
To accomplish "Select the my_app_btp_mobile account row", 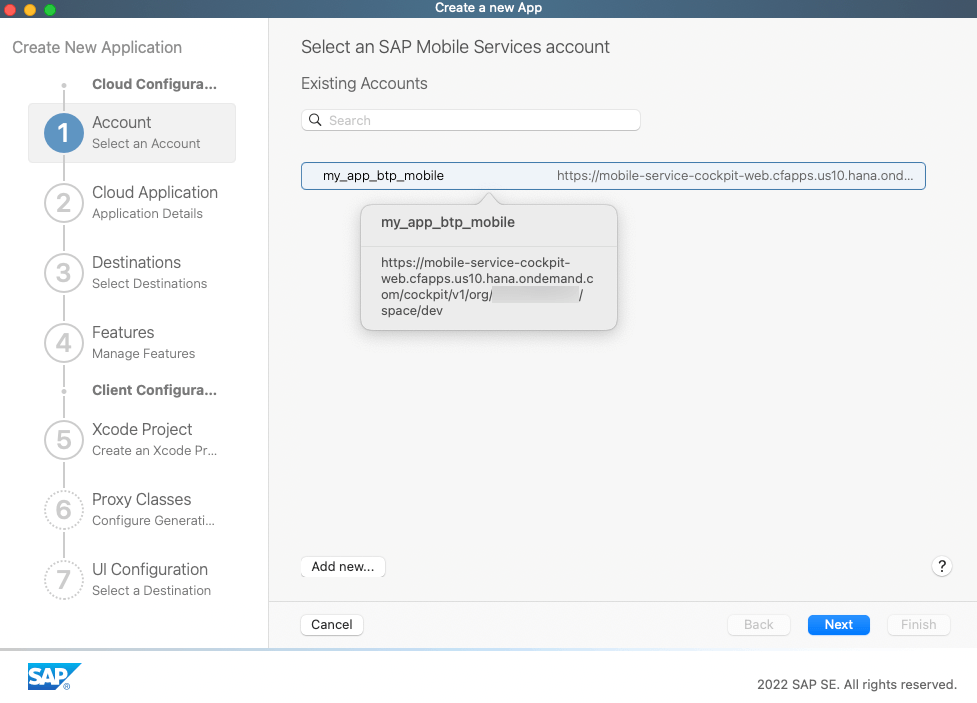I will tap(613, 176).
